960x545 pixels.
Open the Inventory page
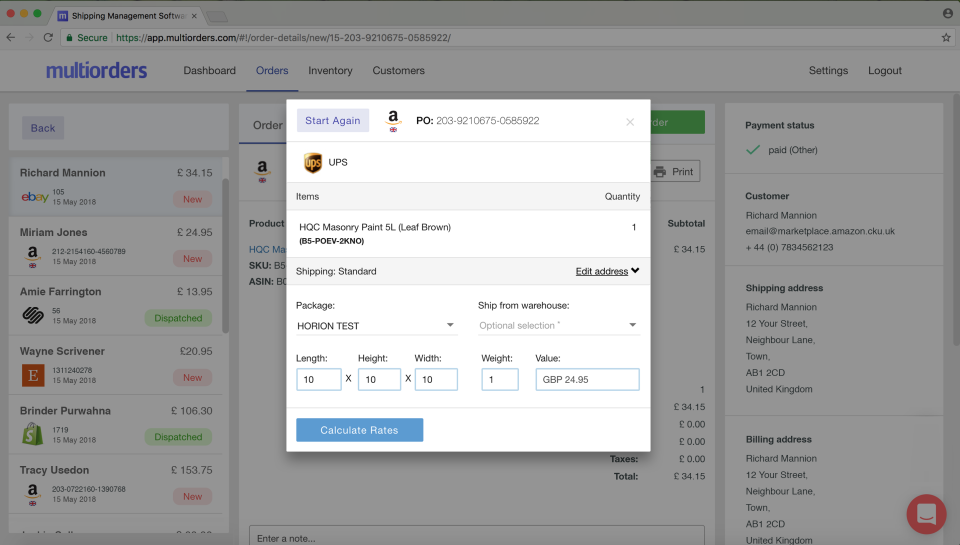click(x=330, y=70)
